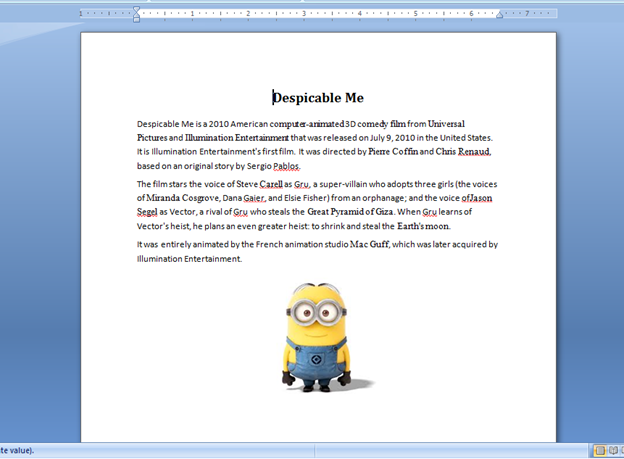Select the Right Indent marker on ruler
This screenshot has width=624, height=459.
(x=500, y=16)
